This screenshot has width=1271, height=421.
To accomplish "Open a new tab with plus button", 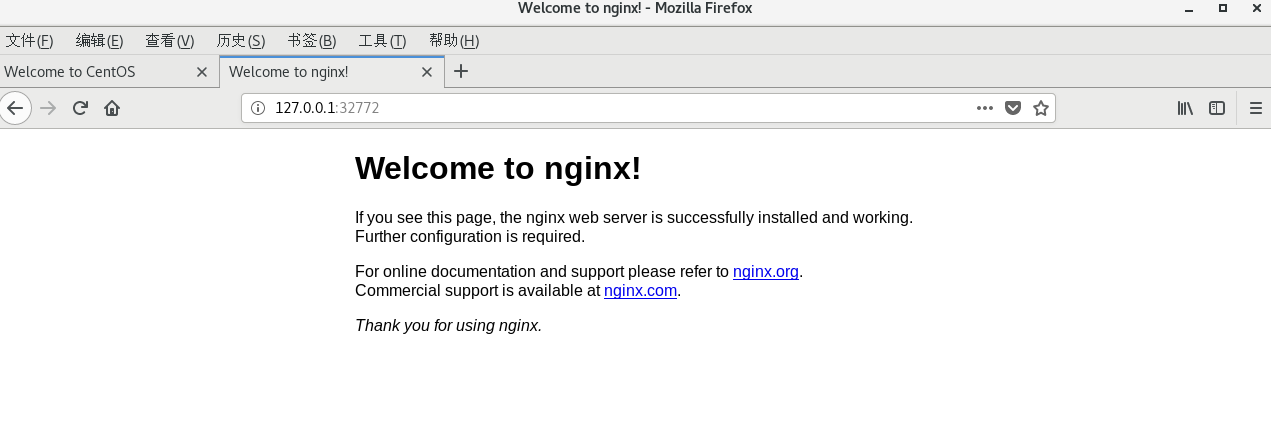I will pos(461,71).
